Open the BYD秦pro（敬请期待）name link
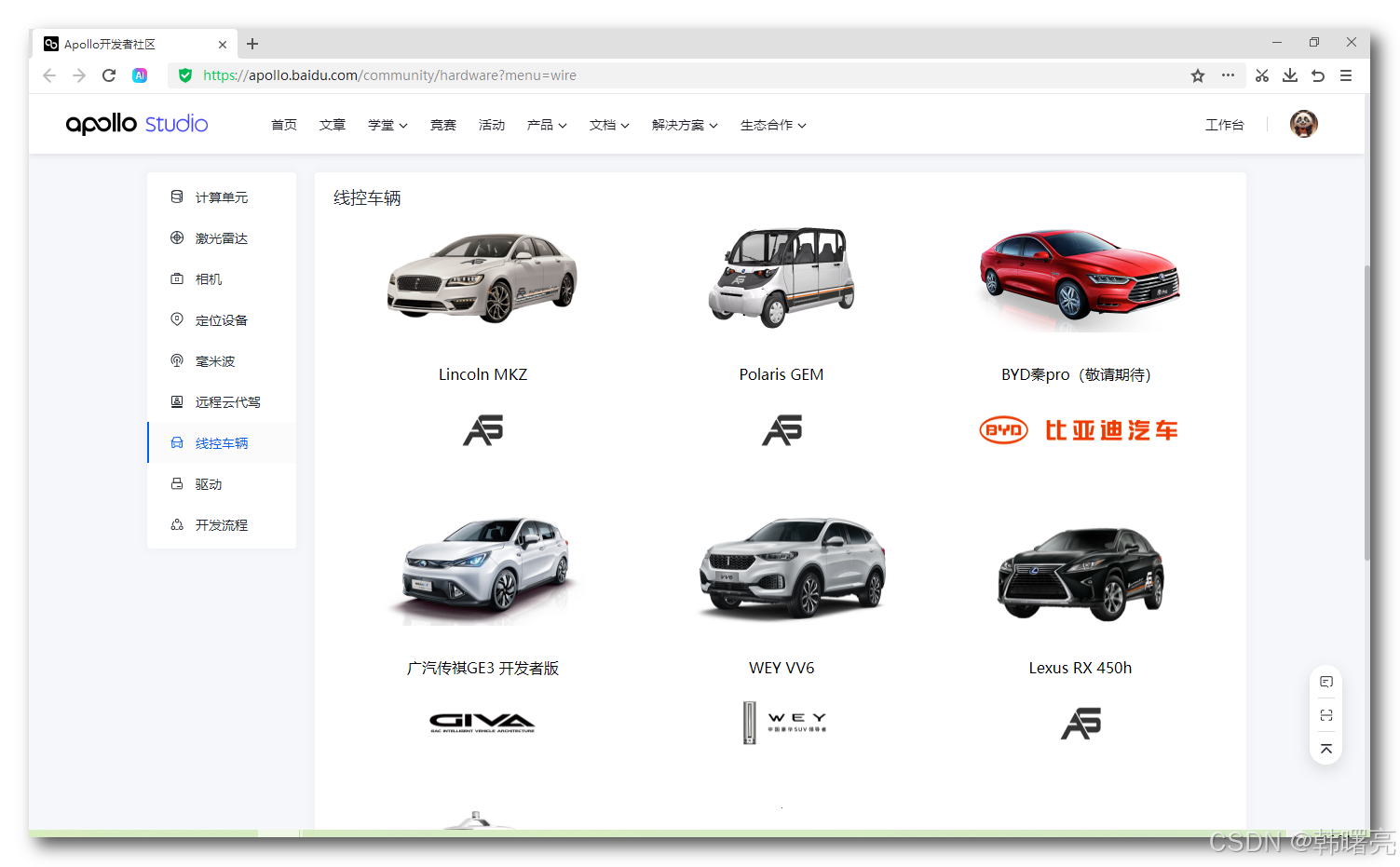 point(1079,374)
